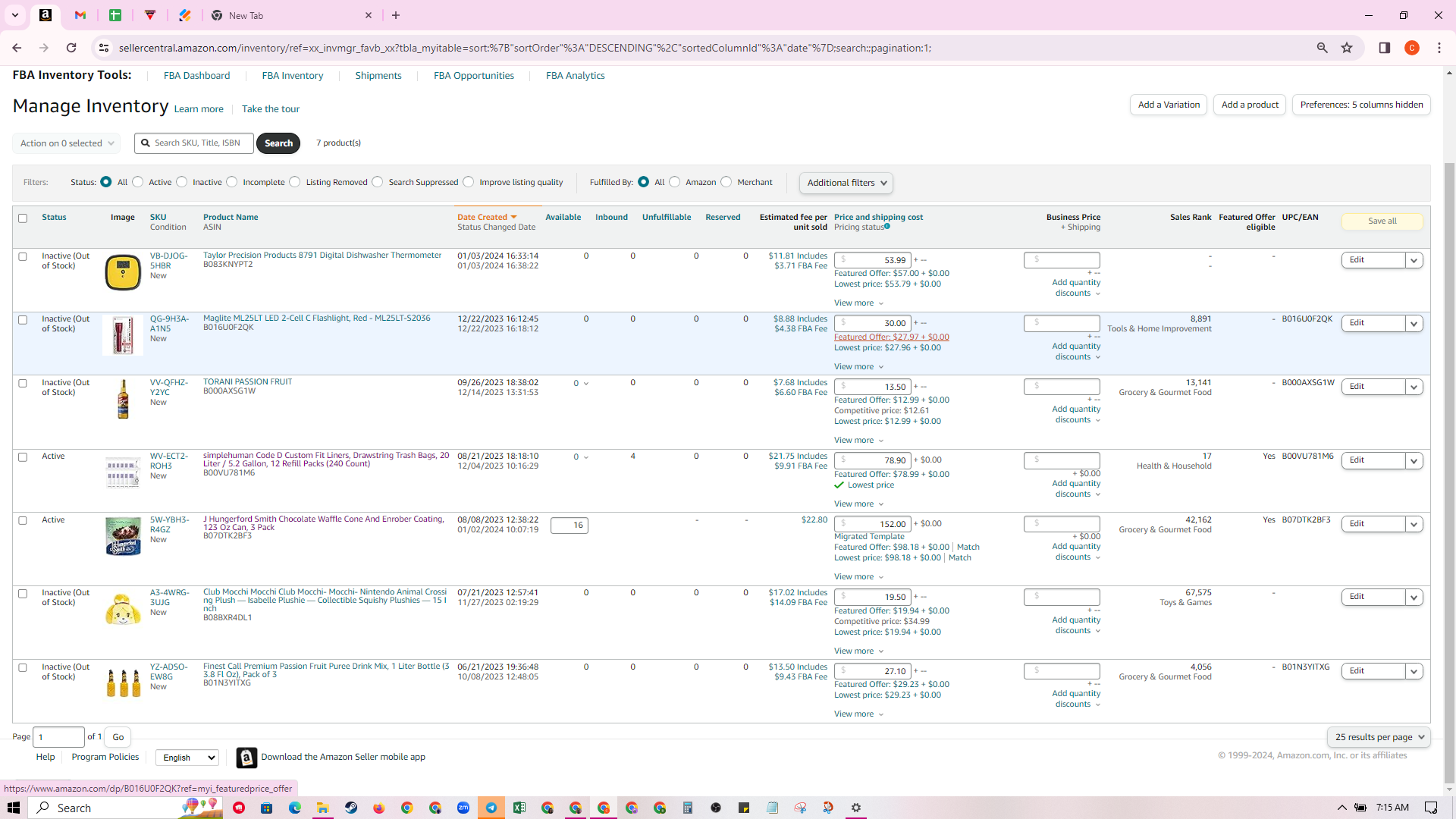
Task: Click the Search button
Action: click(278, 143)
